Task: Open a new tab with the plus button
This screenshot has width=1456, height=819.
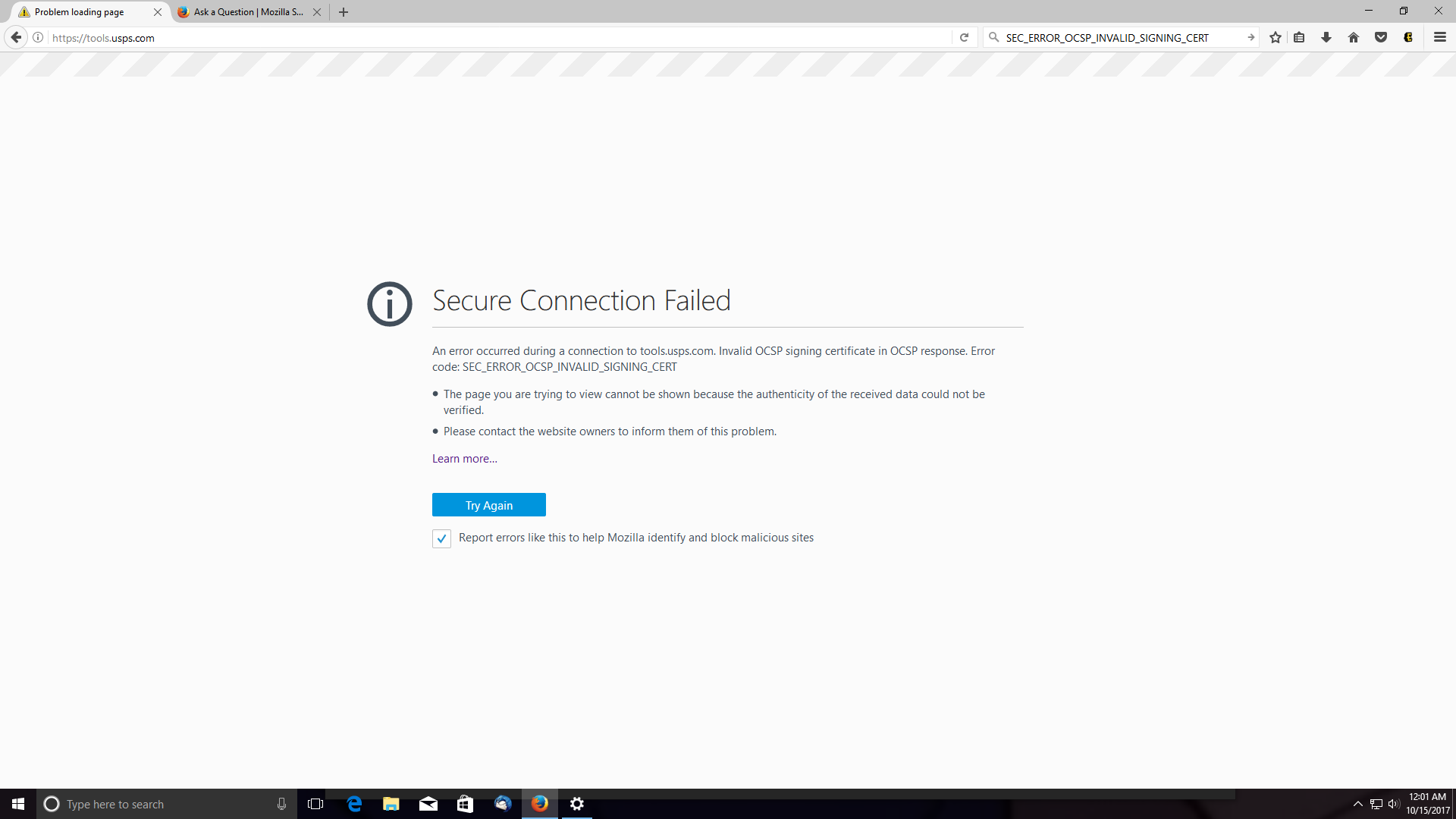Action: (344, 12)
